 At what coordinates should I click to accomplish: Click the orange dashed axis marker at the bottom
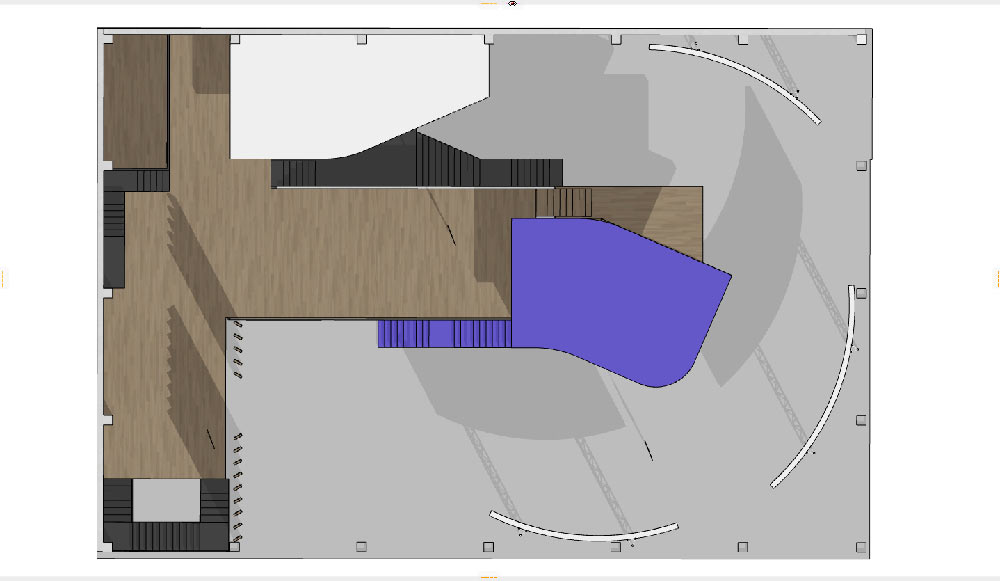pos(489,577)
